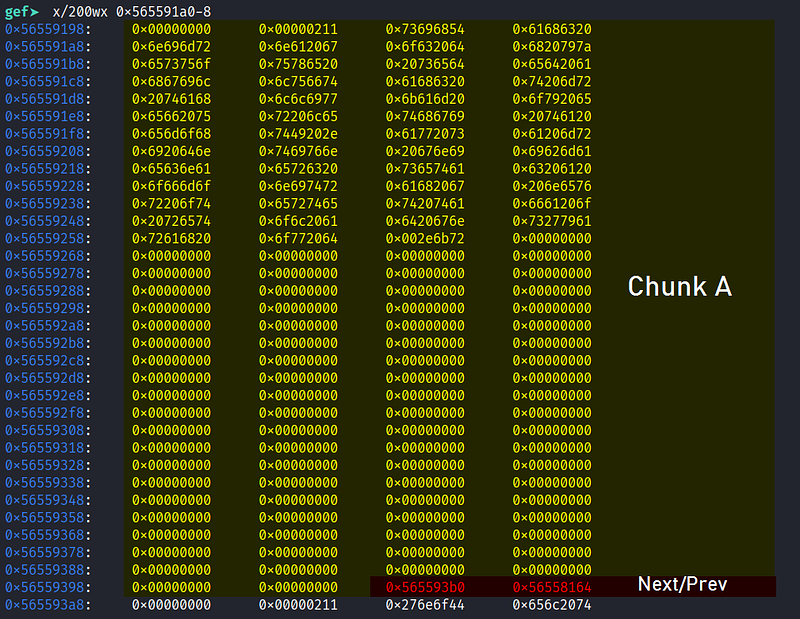The height and width of the screenshot is (619, 800).
Task: Select the value 0x65636e61
Action: tap(171, 168)
